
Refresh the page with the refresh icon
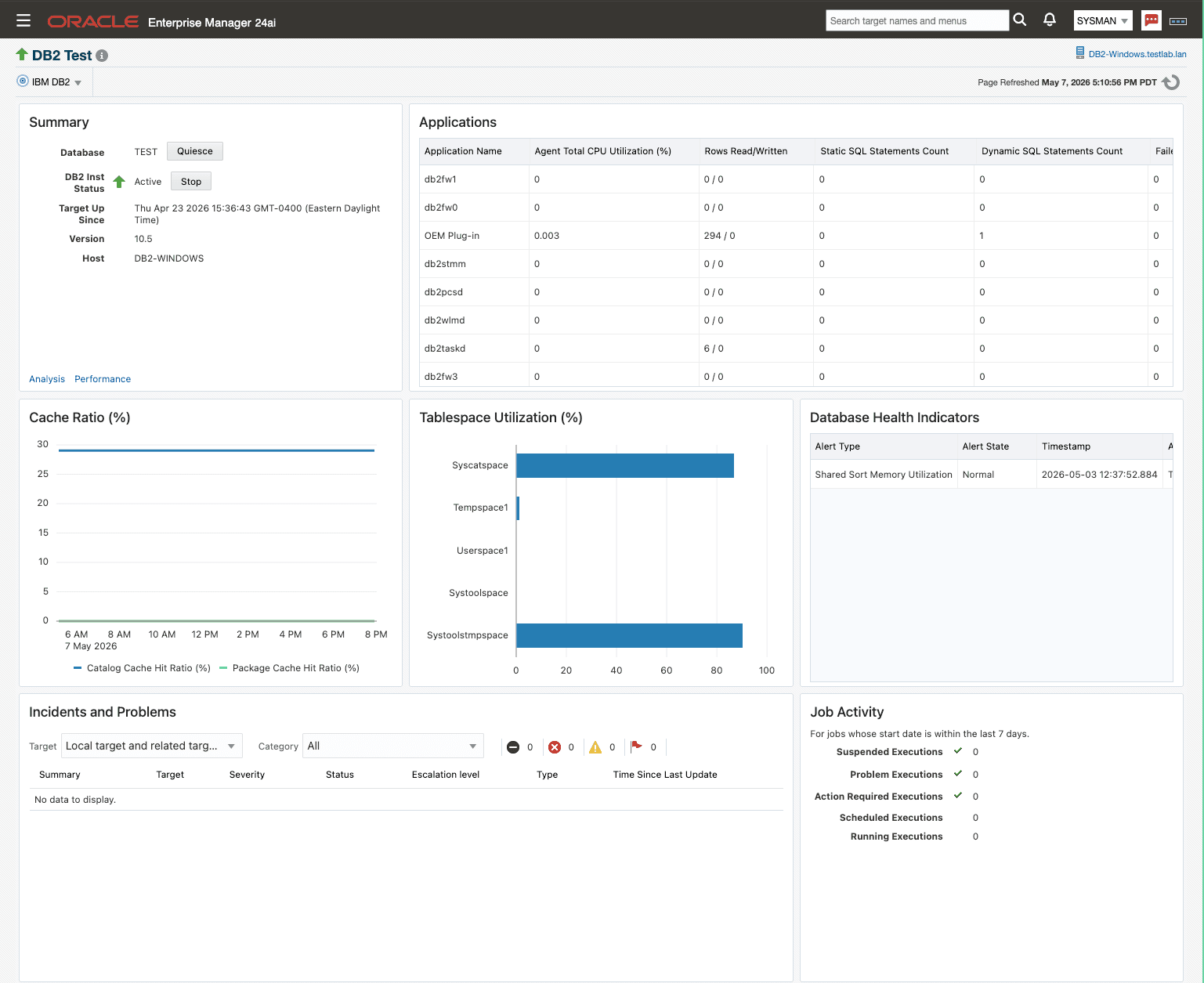(1171, 82)
